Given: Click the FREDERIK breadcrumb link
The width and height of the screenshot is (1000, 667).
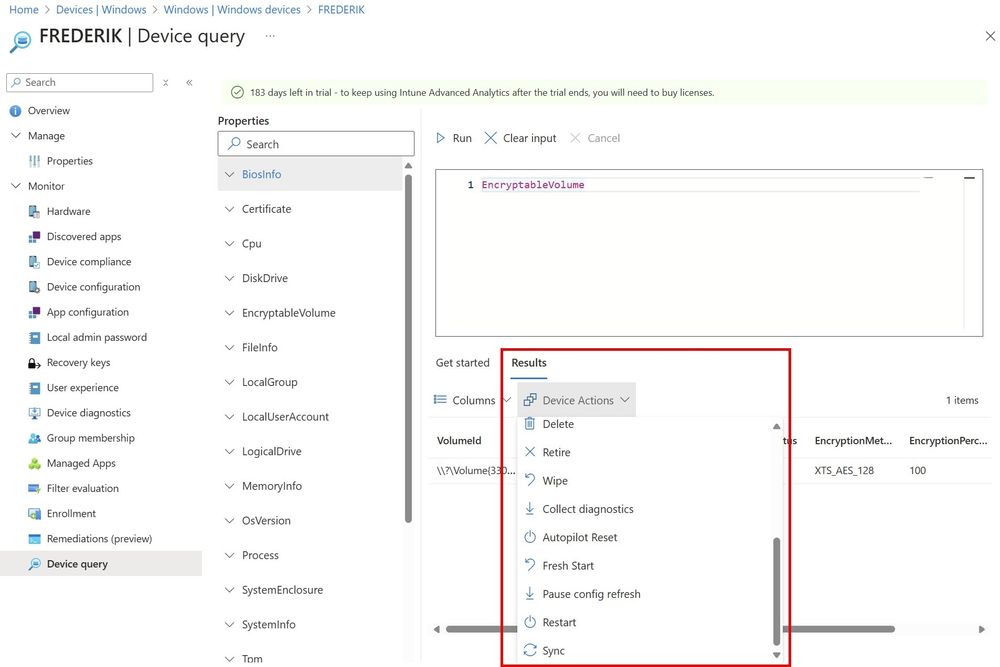Looking at the screenshot, I should click(341, 10).
